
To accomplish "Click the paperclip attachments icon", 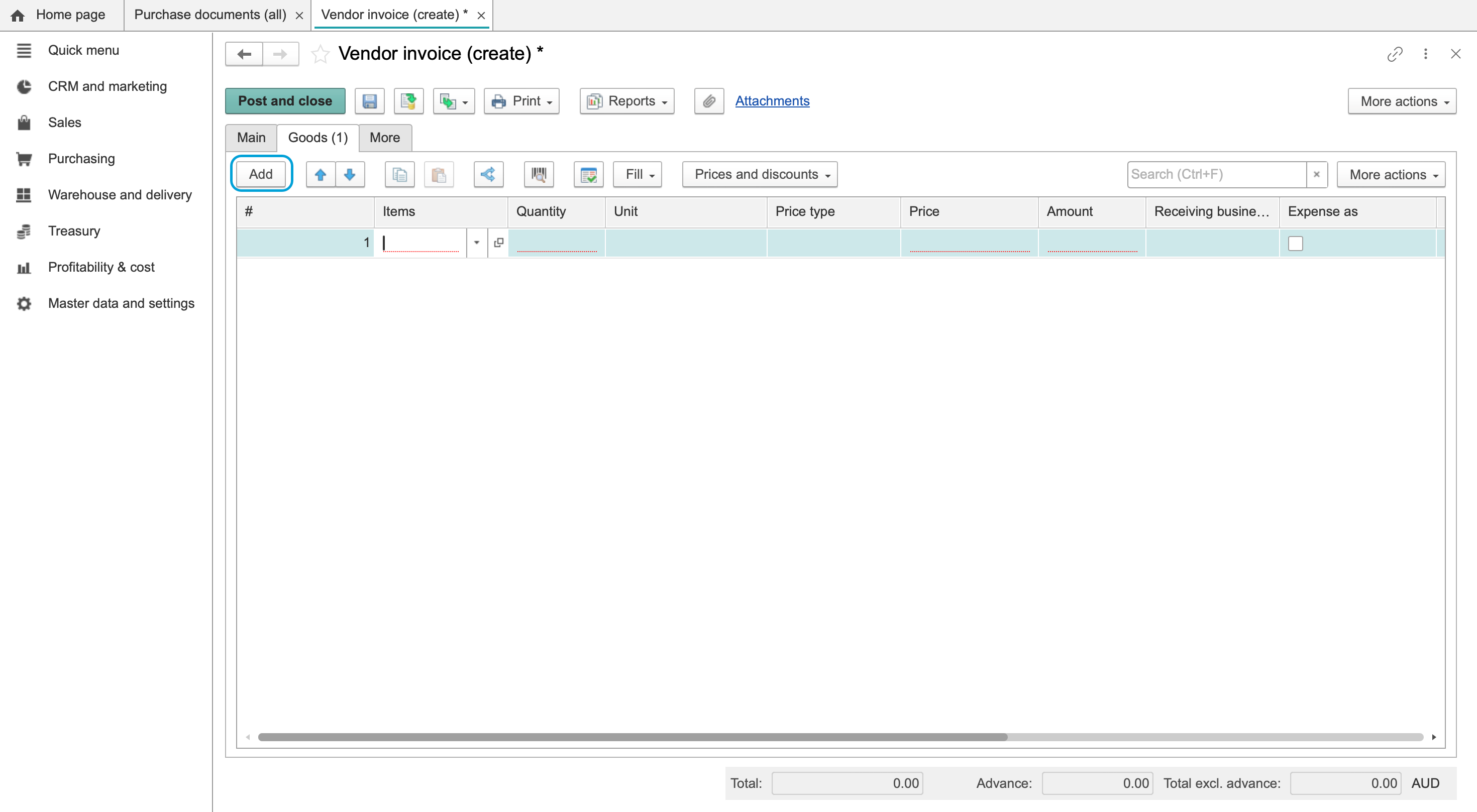I will (x=709, y=101).
